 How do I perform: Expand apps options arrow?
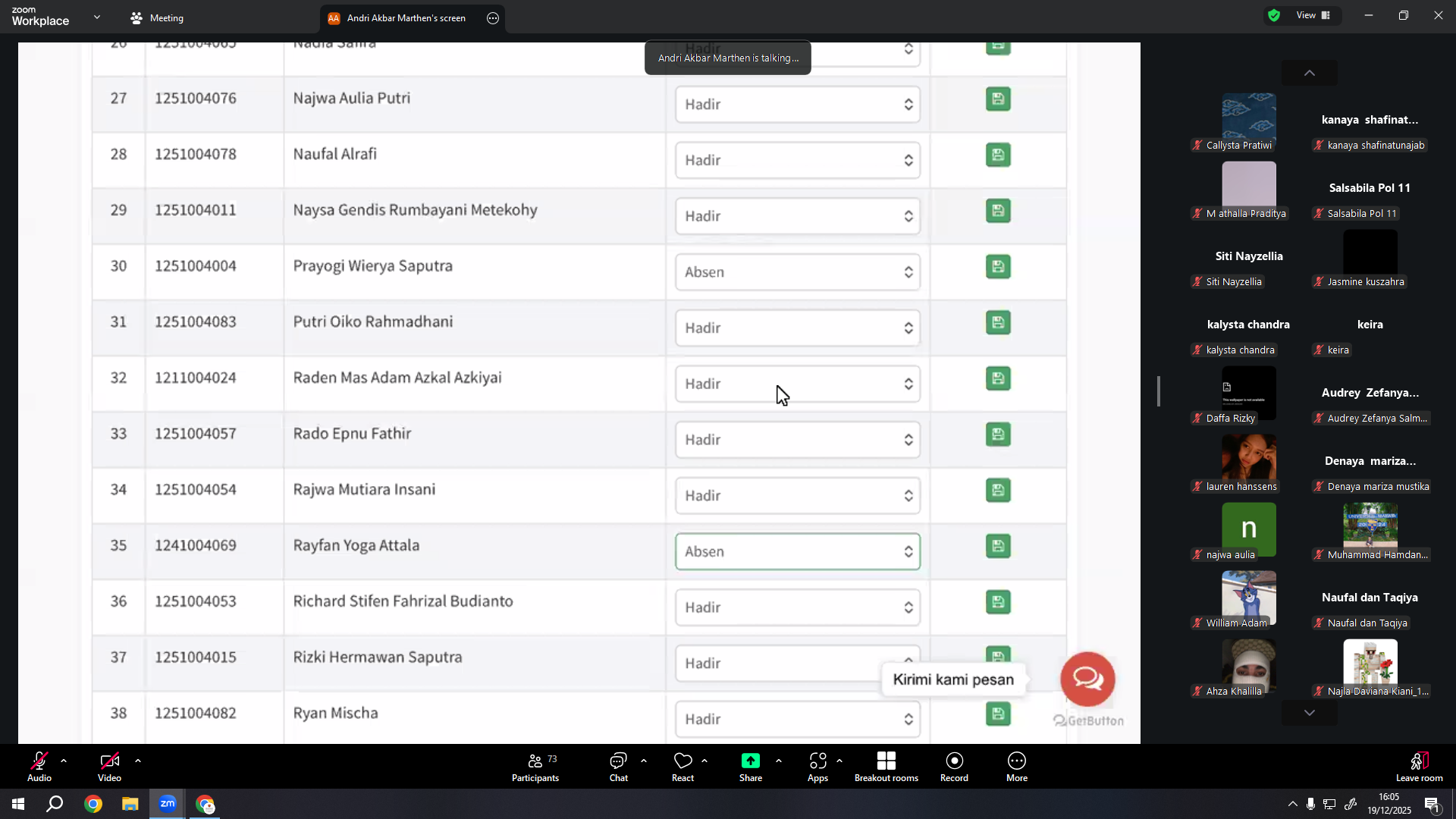point(839,761)
